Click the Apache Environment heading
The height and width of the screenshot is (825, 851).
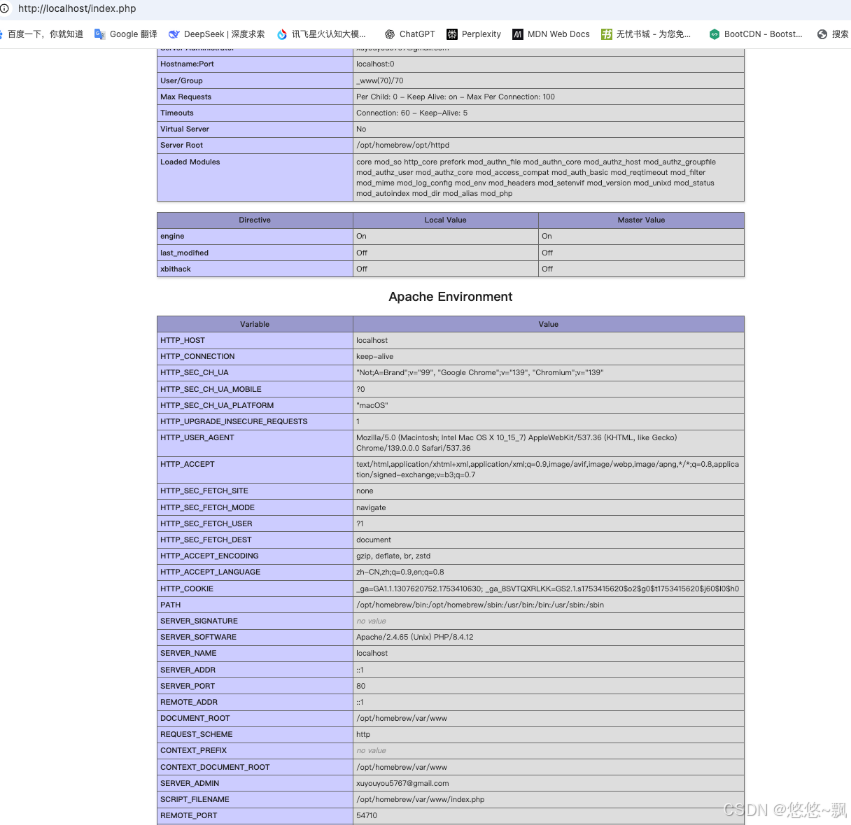tap(450, 296)
